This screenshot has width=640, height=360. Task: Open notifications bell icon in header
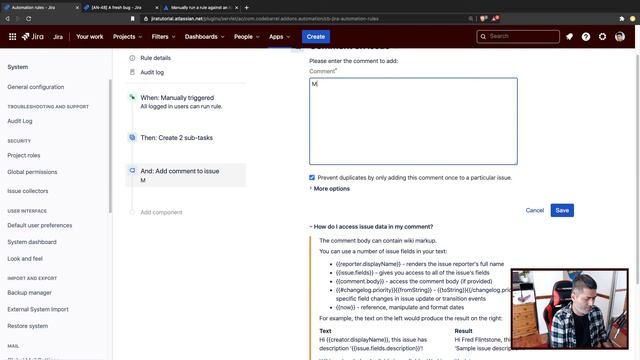pyautogui.click(x=569, y=37)
